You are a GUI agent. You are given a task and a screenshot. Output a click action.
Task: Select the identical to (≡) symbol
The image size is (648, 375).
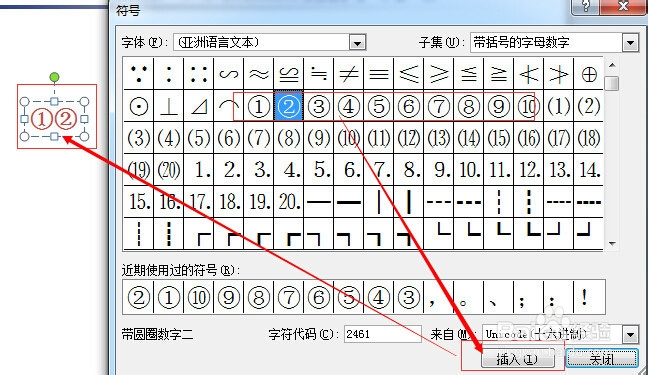click(379, 74)
